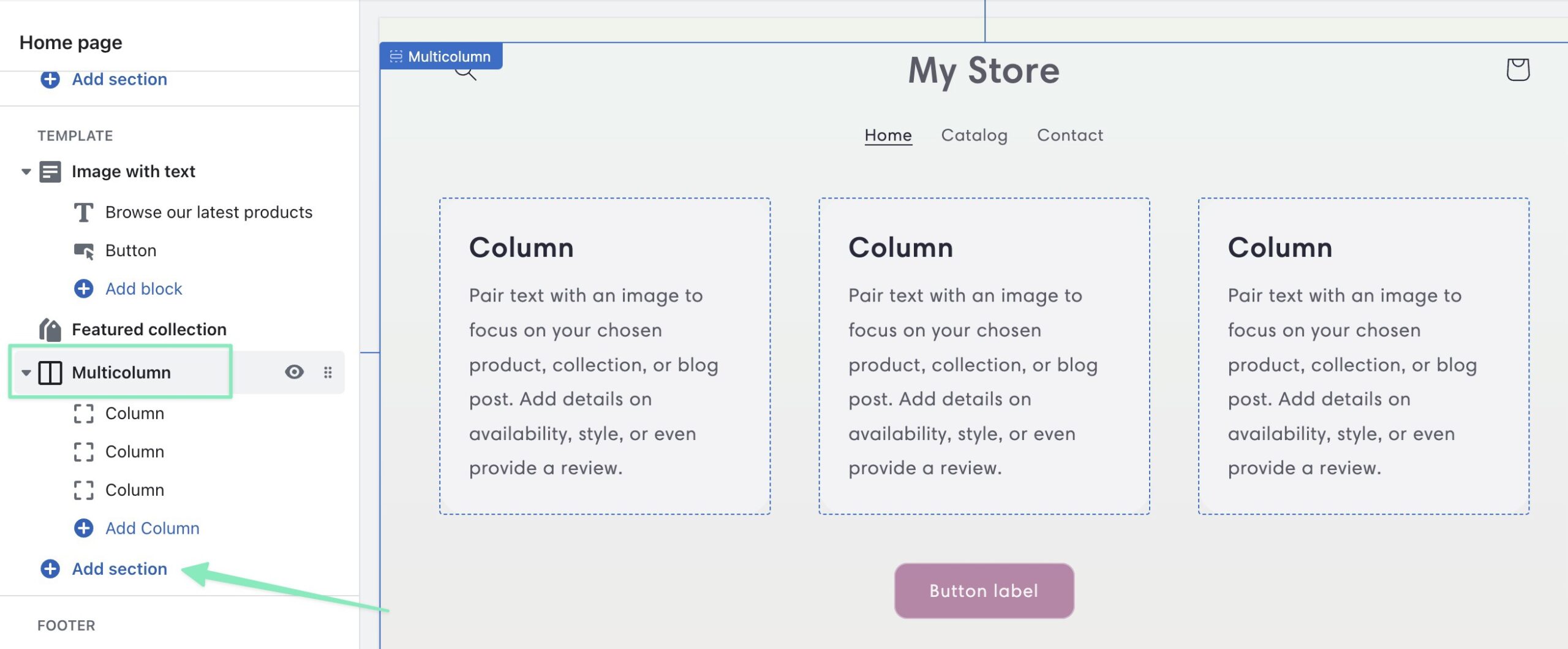Viewport: 1568px width, 649px height.
Task: Click the text block T icon
Action: click(84, 213)
